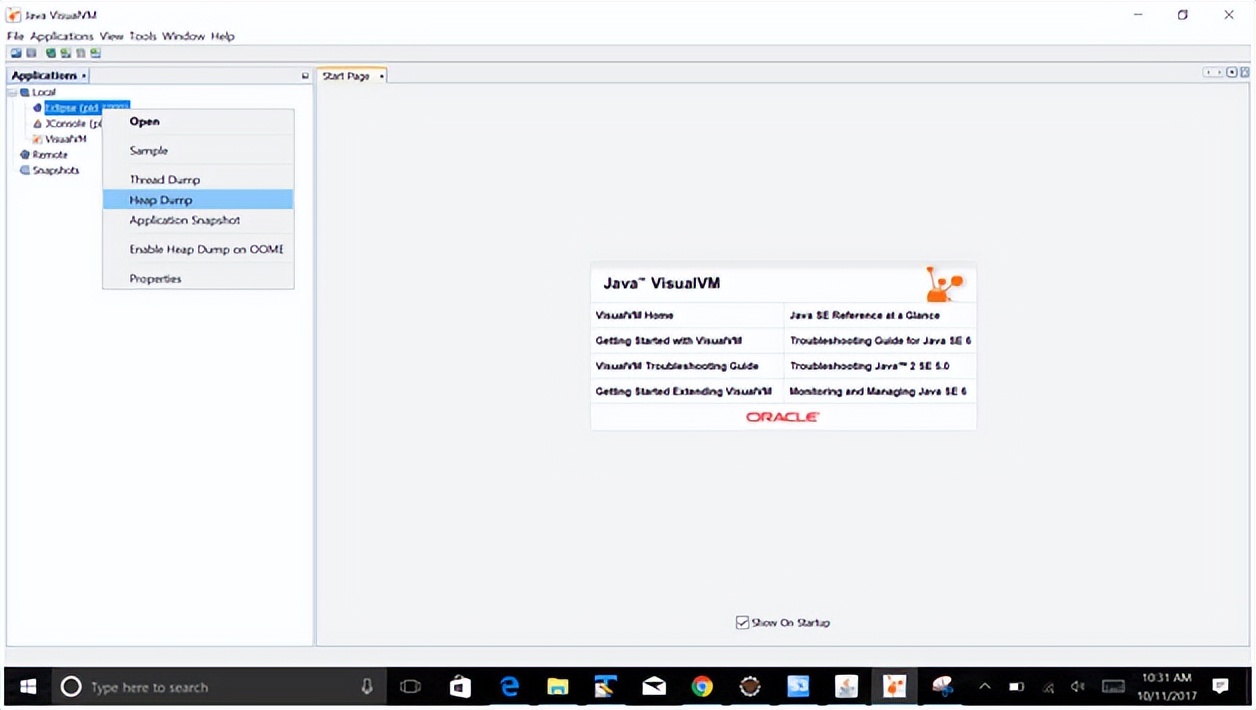This screenshot has height=710, width=1256.
Task: Click the volume icon in the system tray
Action: coord(1078,687)
